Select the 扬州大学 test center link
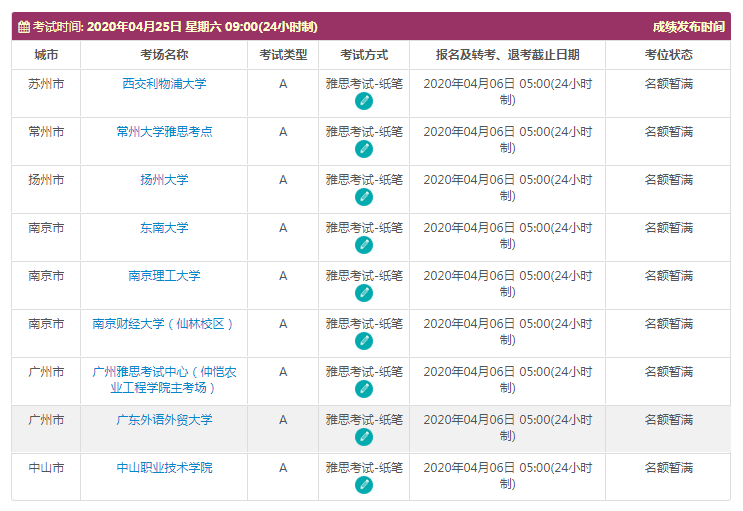743x511 pixels. (164, 180)
